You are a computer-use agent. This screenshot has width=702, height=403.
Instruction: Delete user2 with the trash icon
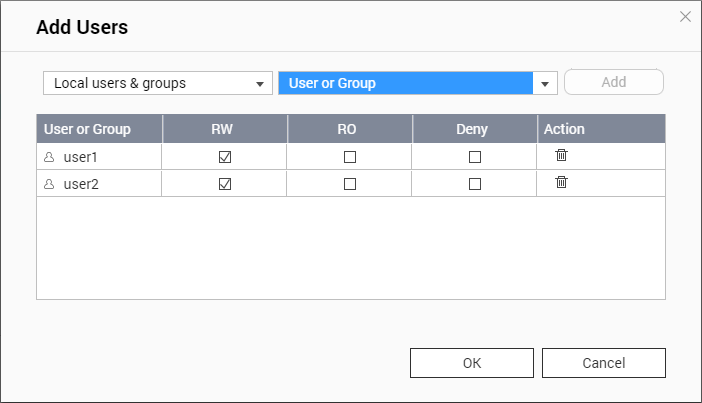(561, 182)
